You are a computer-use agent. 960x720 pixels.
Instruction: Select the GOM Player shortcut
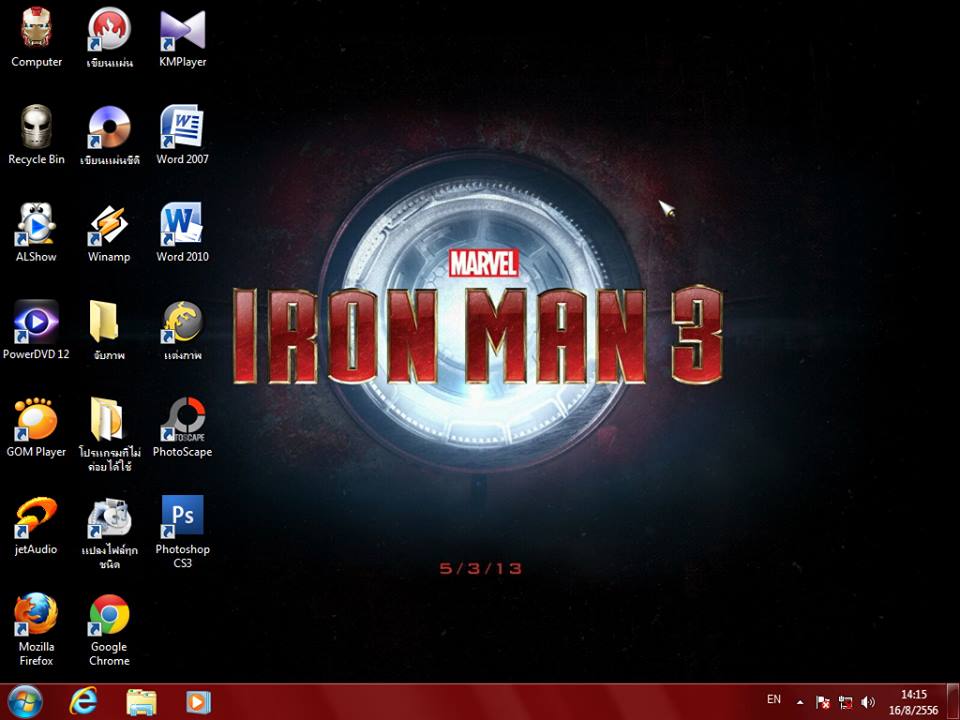(x=36, y=427)
